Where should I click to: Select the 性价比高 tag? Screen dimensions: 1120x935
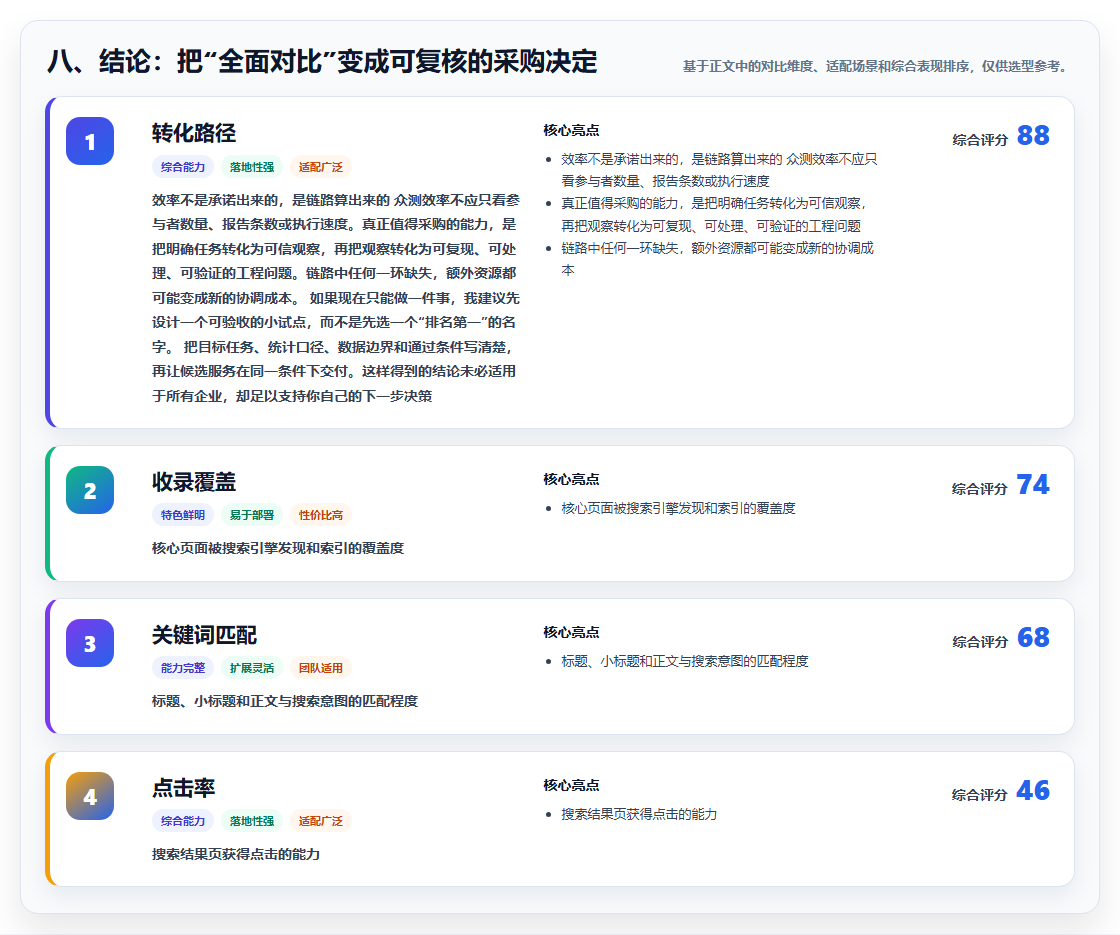(x=321, y=515)
